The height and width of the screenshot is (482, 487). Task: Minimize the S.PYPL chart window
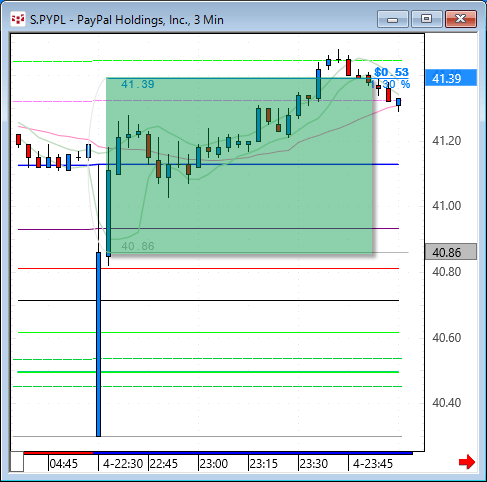tap(393, 19)
